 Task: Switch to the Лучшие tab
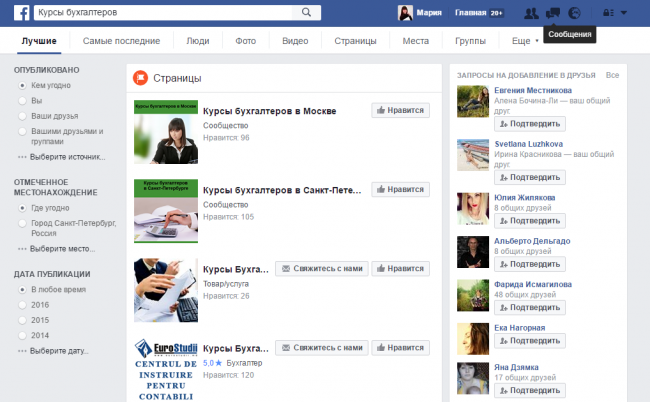(x=39, y=41)
